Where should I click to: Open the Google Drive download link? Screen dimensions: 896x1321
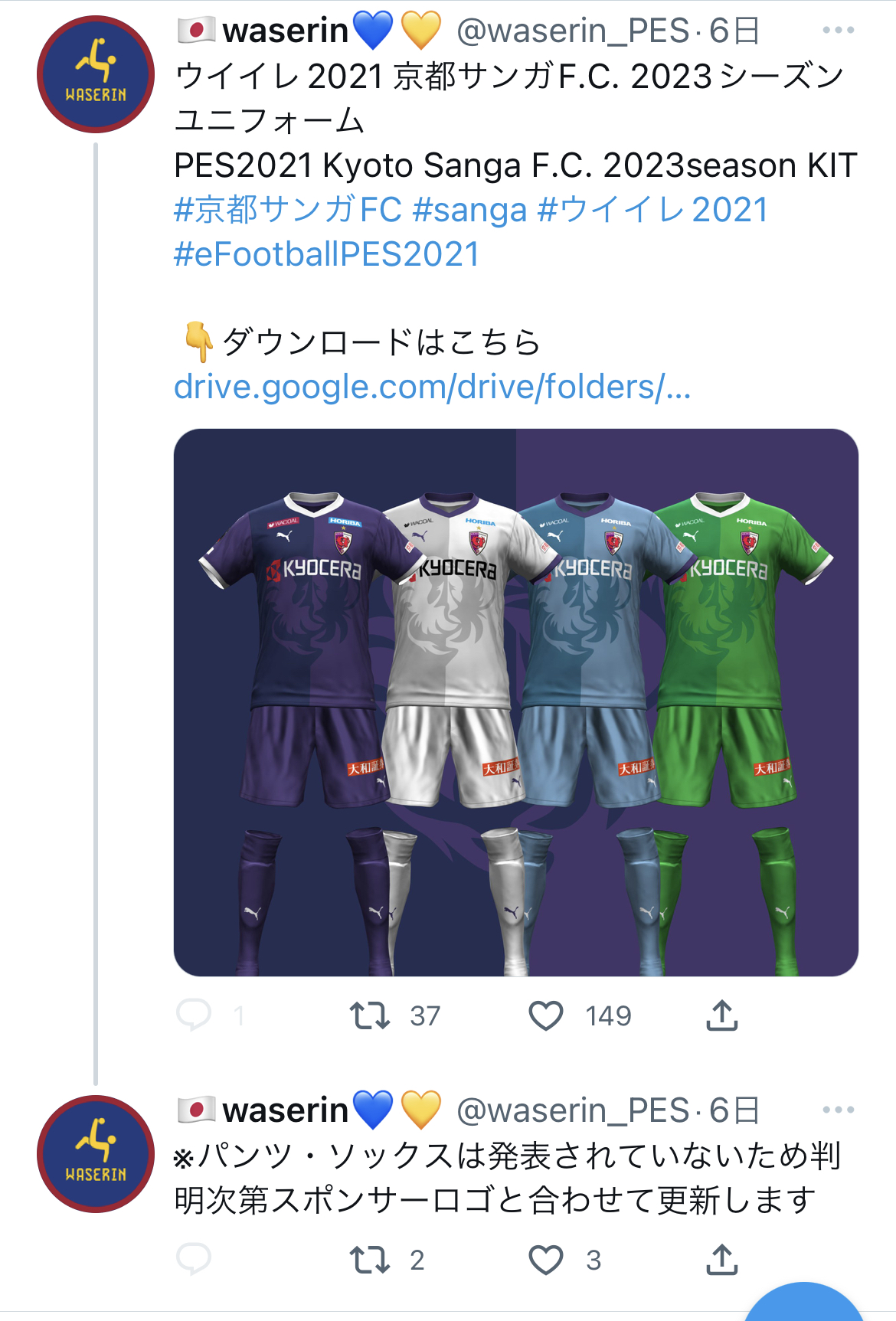click(432, 387)
